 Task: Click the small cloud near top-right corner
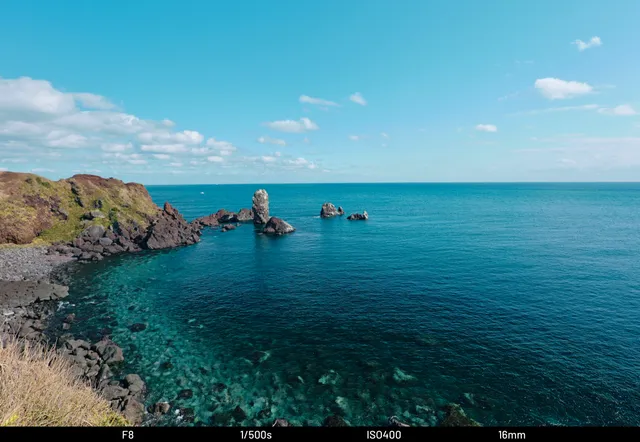pos(587,43)
